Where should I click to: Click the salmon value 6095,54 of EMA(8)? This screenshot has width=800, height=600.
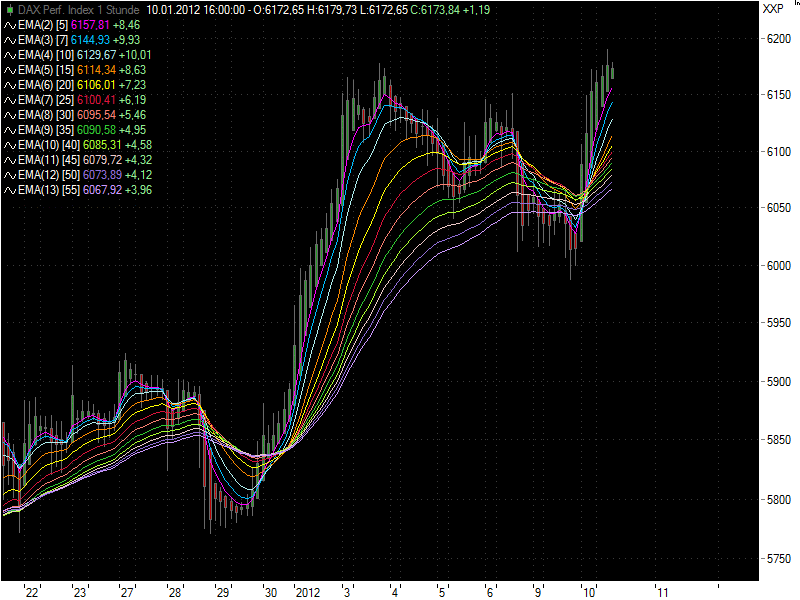(96, 115)
